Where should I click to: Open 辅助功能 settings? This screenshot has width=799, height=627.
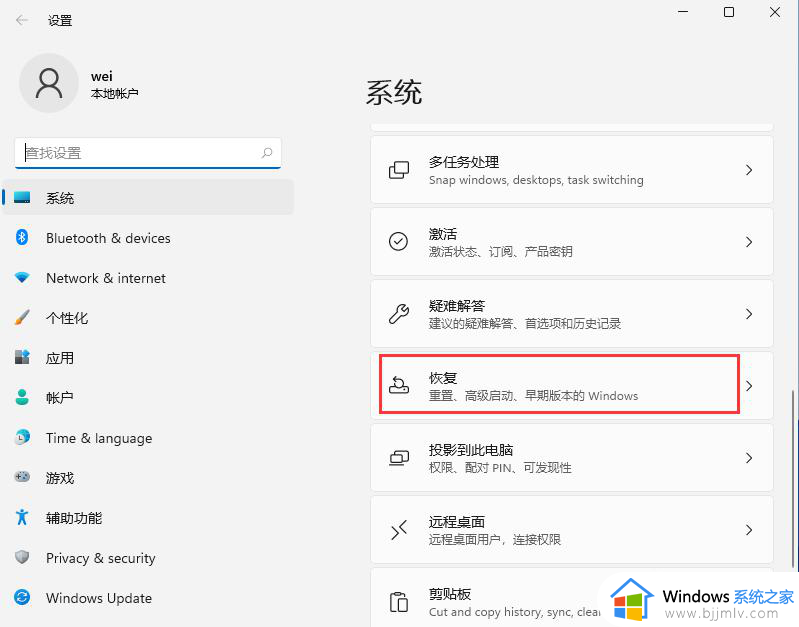pos(148,517)
